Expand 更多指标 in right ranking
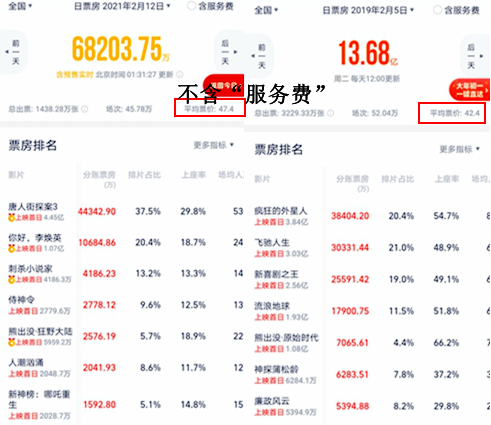The width and height of the screenshot is (491, 425). tap(459, 149)
